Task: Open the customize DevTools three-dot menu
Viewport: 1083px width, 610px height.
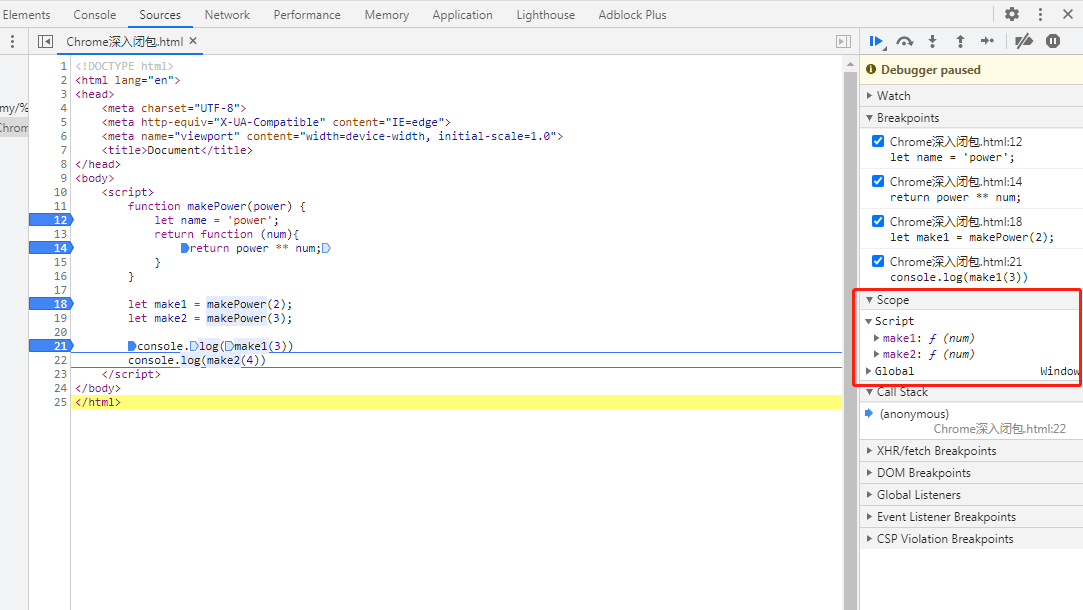Action: pyautogui.click(x=1040, y=14)
